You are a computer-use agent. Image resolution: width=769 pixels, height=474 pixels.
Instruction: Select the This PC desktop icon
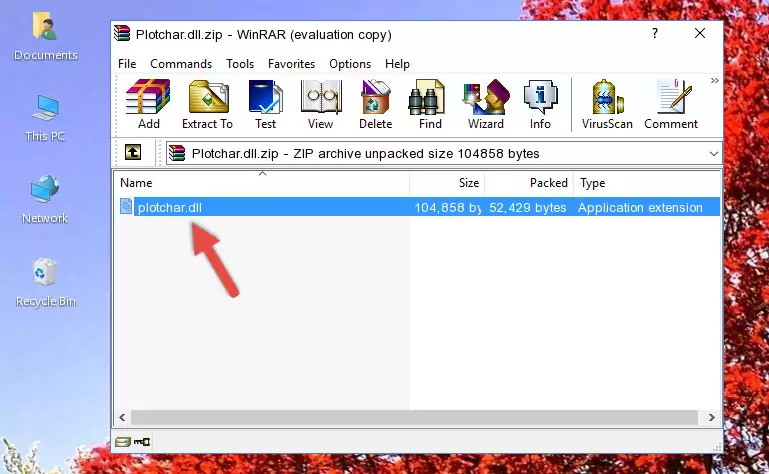tap(45, 118)
